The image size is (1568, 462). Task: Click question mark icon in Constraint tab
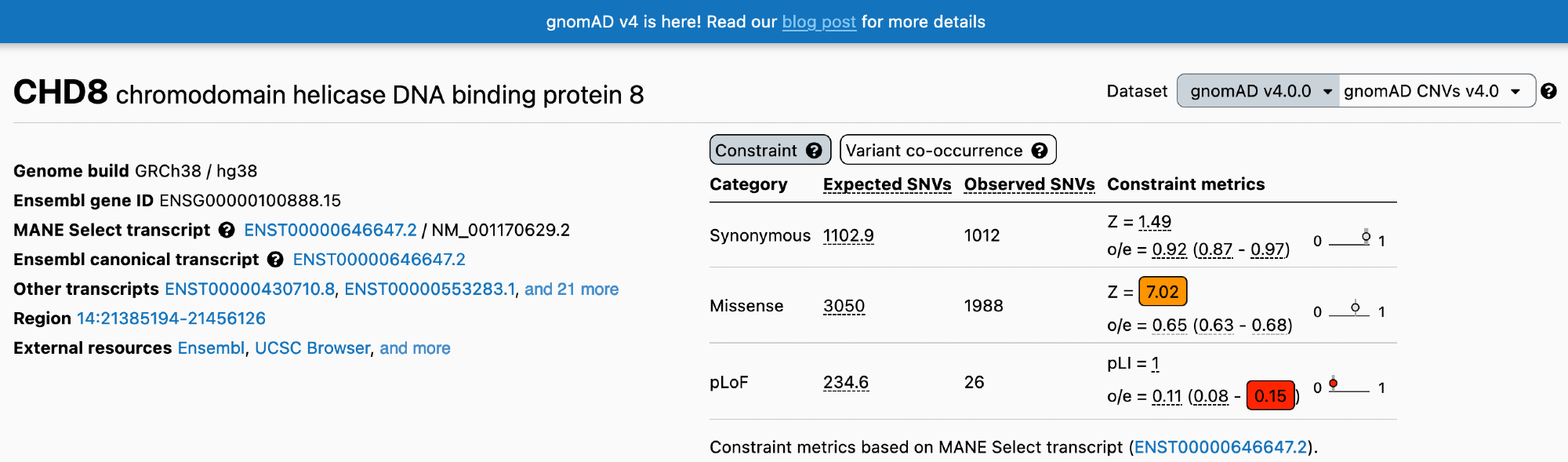pyautogui.click(x=815, y=151)
